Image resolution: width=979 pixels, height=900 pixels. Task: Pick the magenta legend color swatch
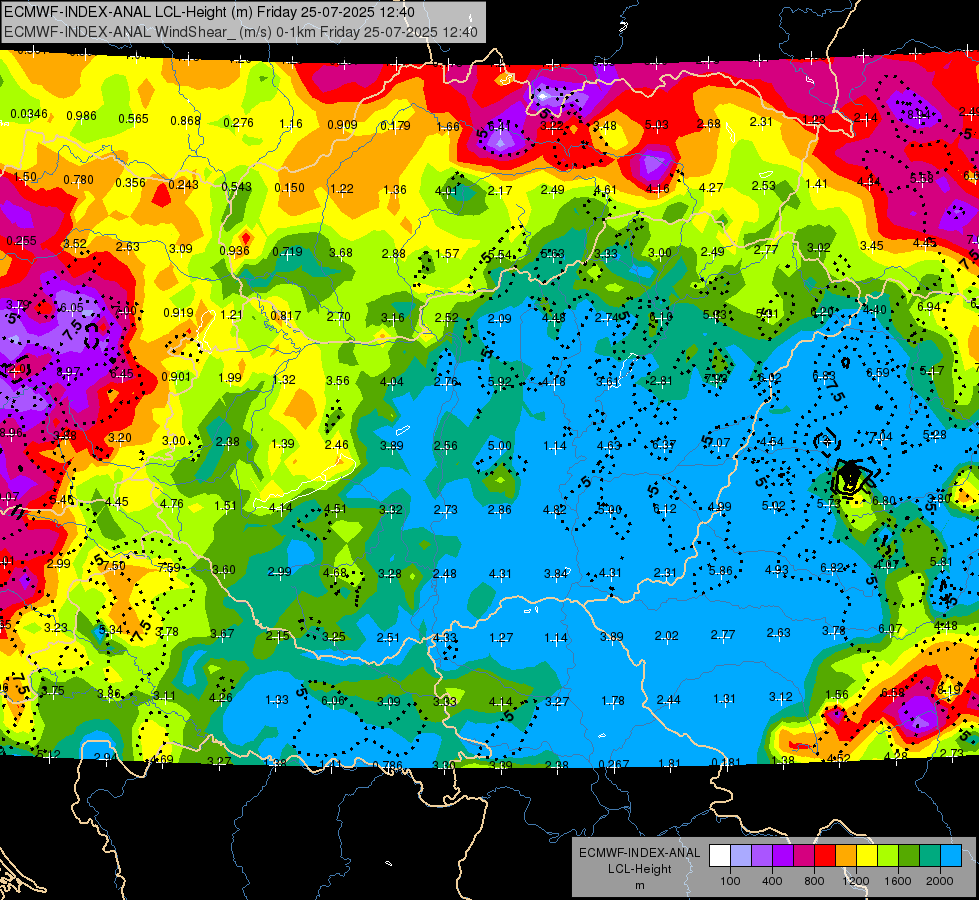[x=804, y=856]
